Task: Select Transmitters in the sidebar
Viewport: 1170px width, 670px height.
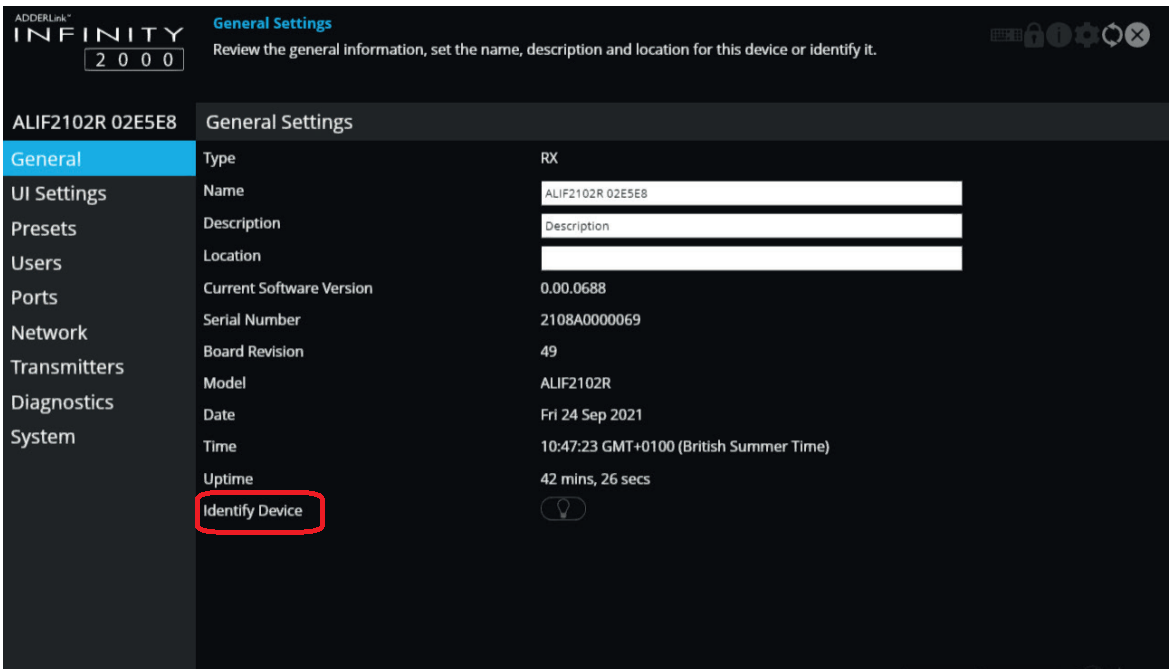Action: tap(99, 367)
